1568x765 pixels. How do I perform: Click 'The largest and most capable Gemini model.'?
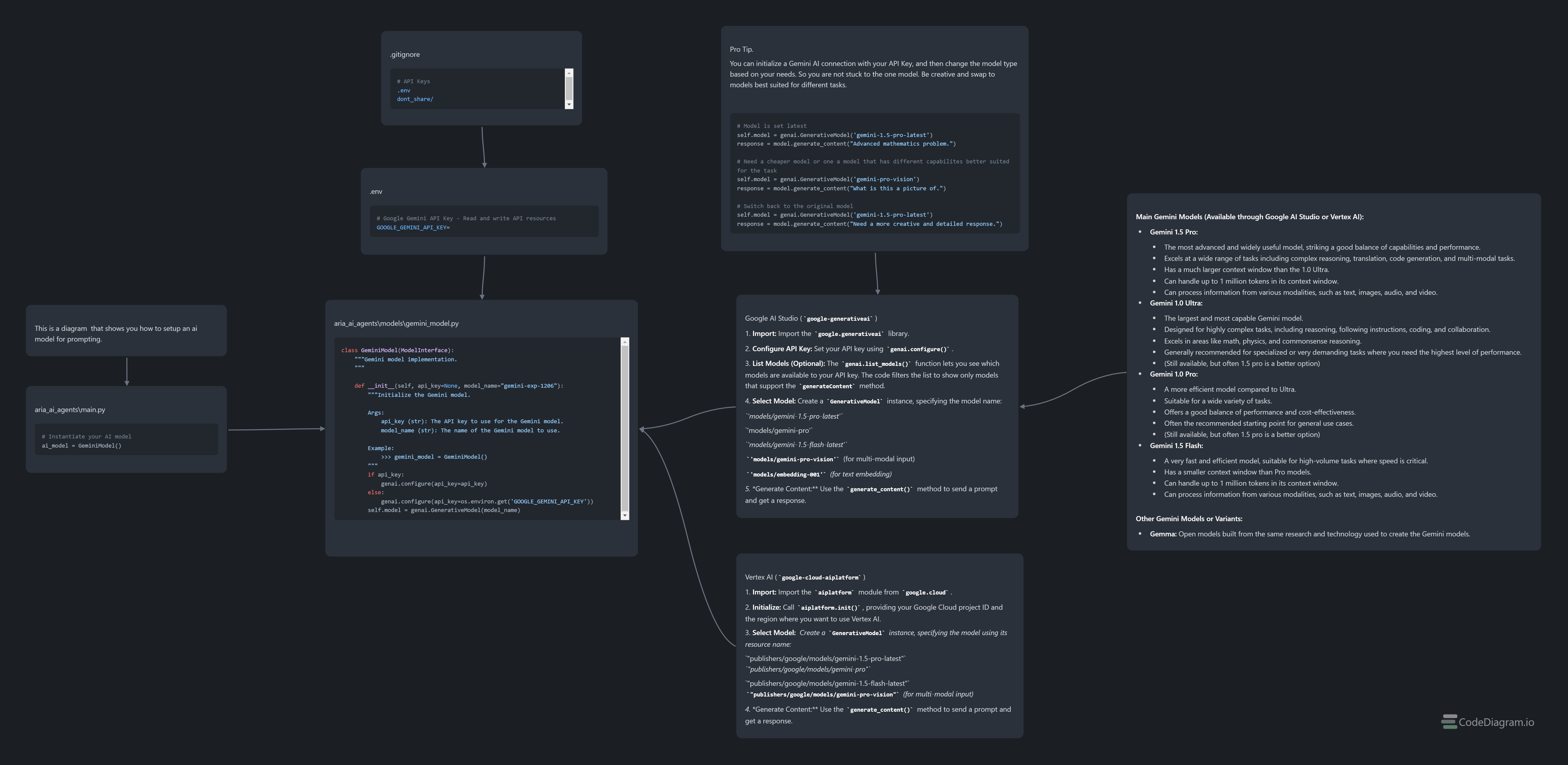tap(1233, 318)
